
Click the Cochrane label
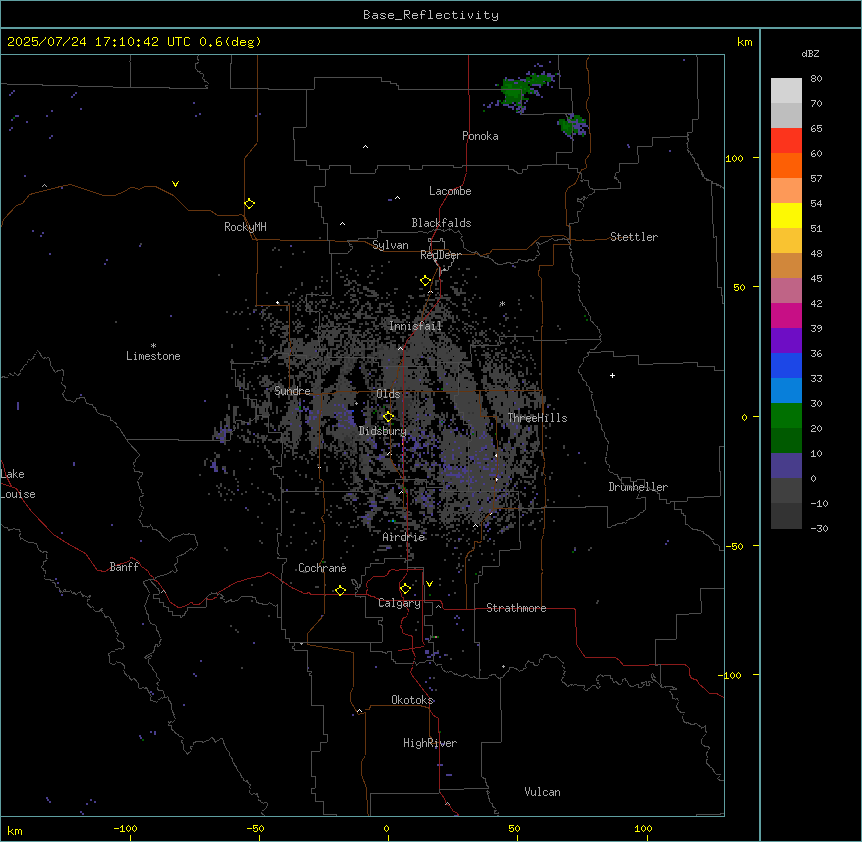point(322,568)
